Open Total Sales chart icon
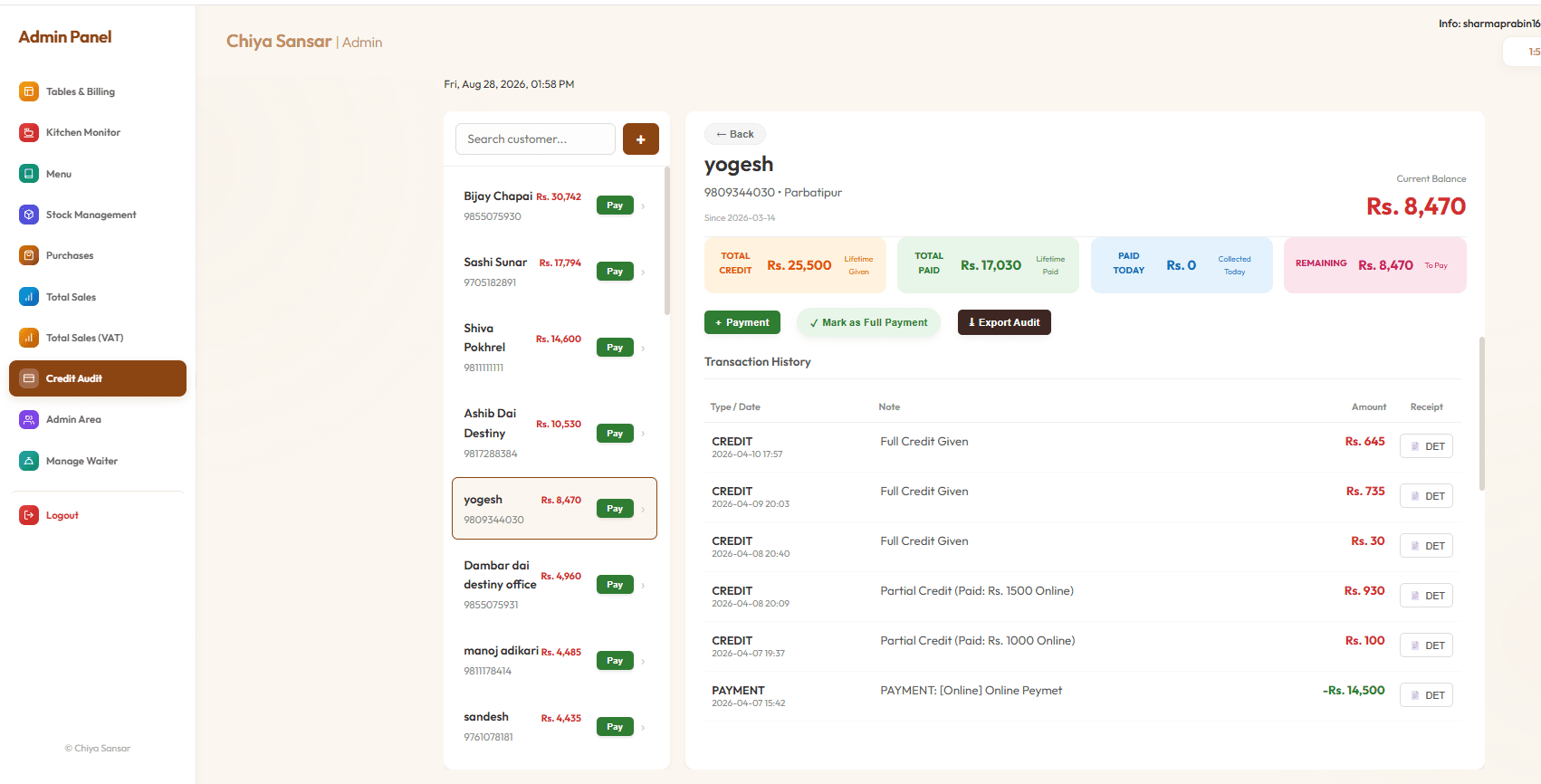This screenshot has width=1541, height=784. coord(29,297)
